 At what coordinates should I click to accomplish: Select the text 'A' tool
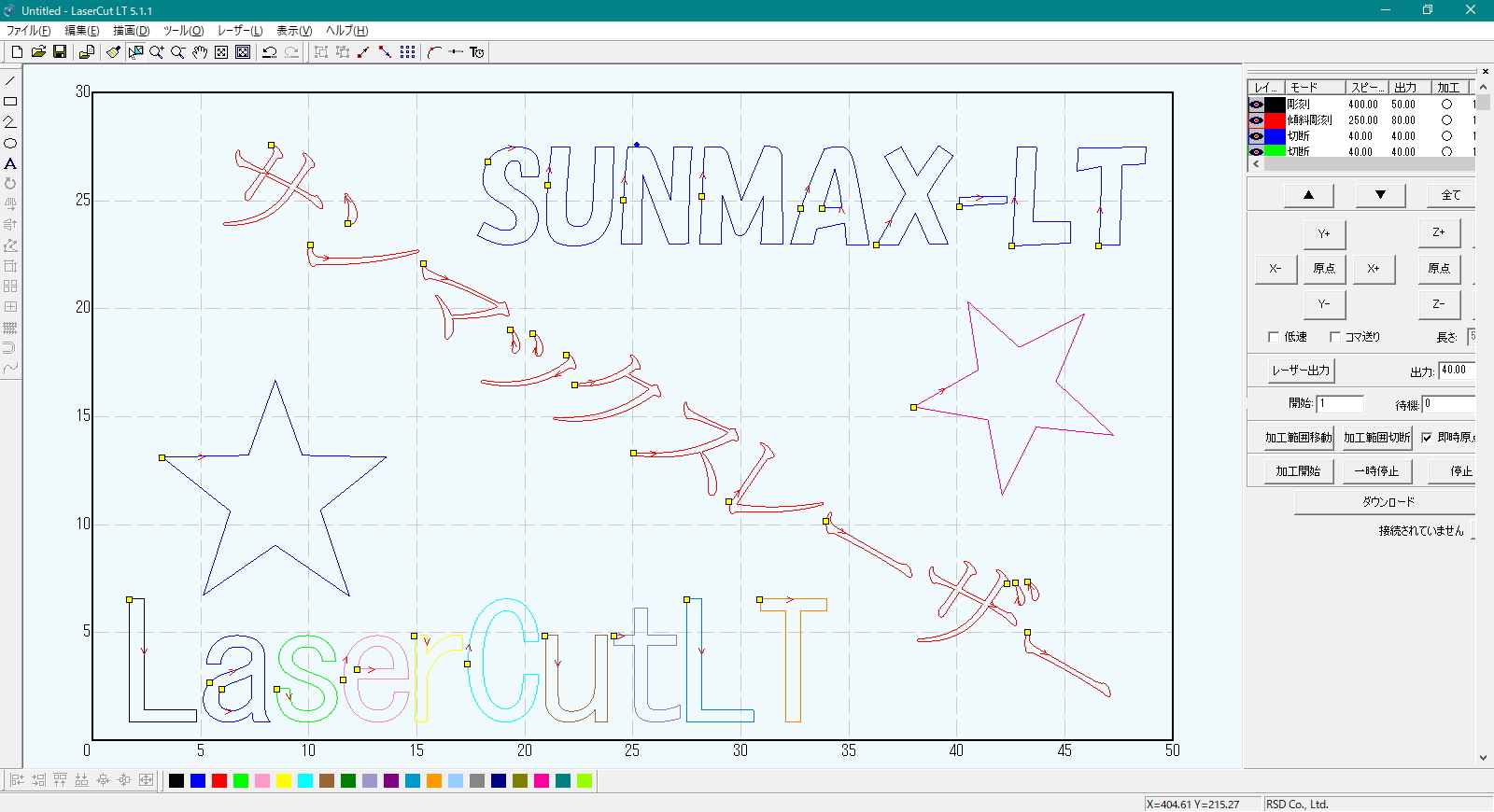[x=10, y=163]
